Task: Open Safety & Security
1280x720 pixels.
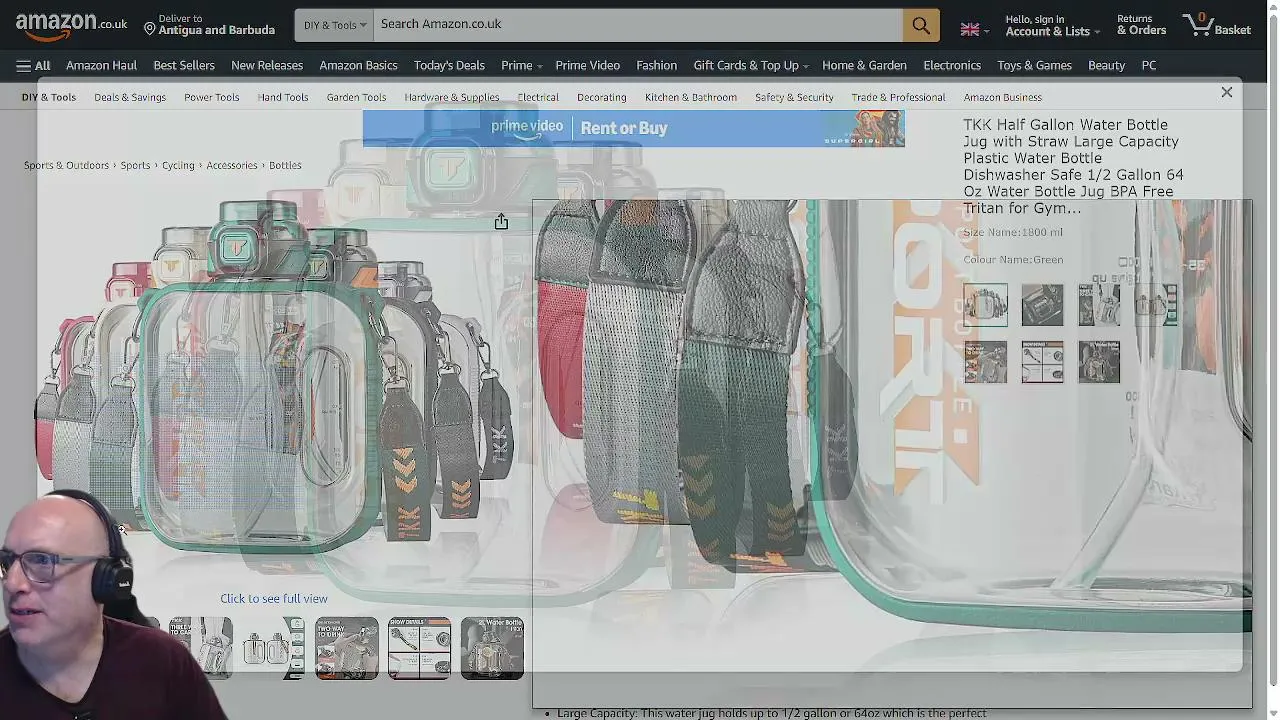Action: point(794,98)
